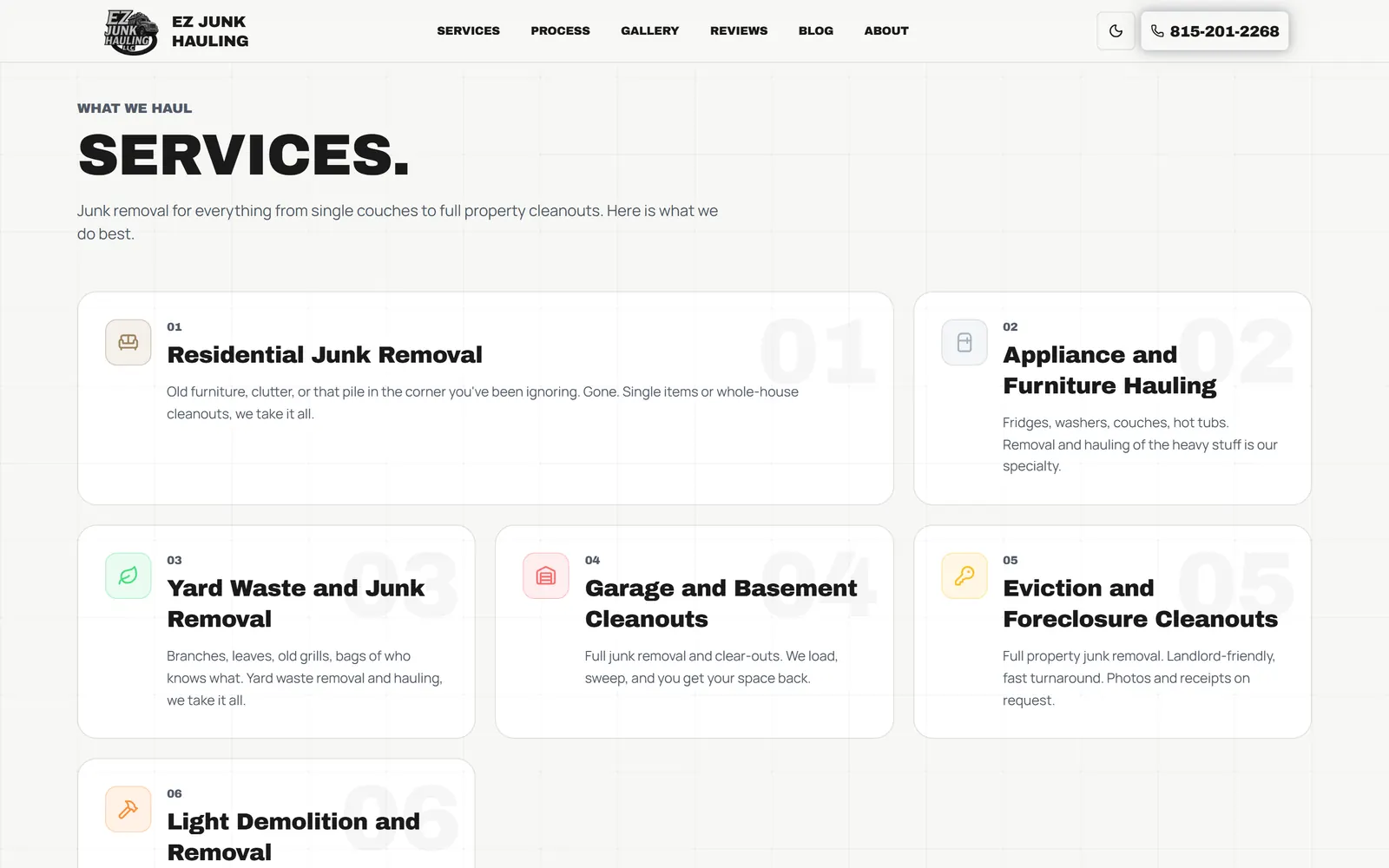Open Eviction and Foreclosure Cleanouts heading

(1140, 603)
